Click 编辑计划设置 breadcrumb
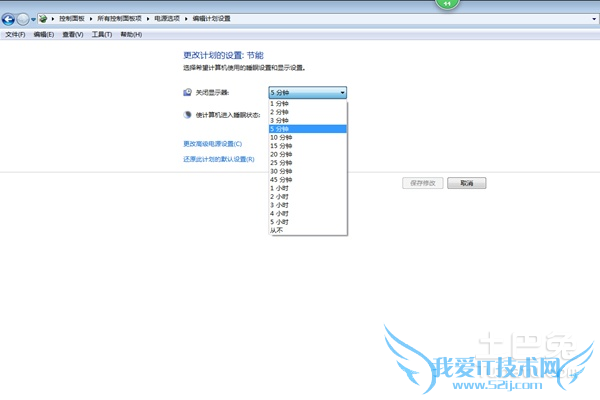This screenshot has width=600, height=400. tap(211, 18)
